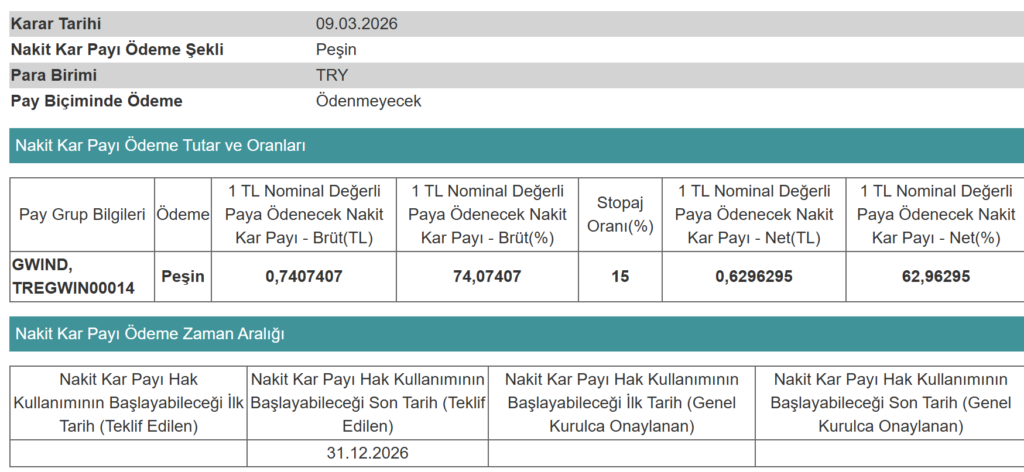Click the Nakit Kar Payı Ödeme Tutar ve Oranları header
The height and width of the screenshot is (472, 1024).
point(160,145)
